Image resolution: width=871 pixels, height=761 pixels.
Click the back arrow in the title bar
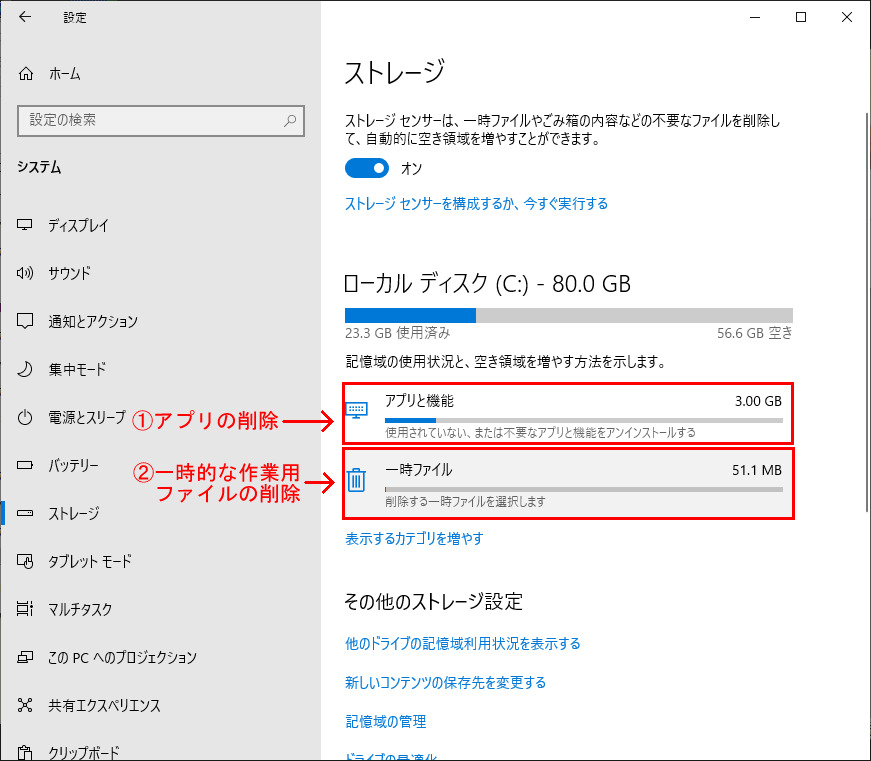point(25,17)
